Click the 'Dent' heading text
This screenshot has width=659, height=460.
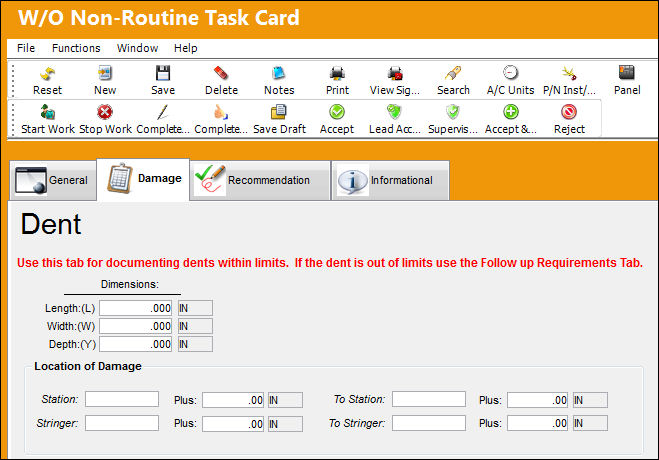point(51,224)
